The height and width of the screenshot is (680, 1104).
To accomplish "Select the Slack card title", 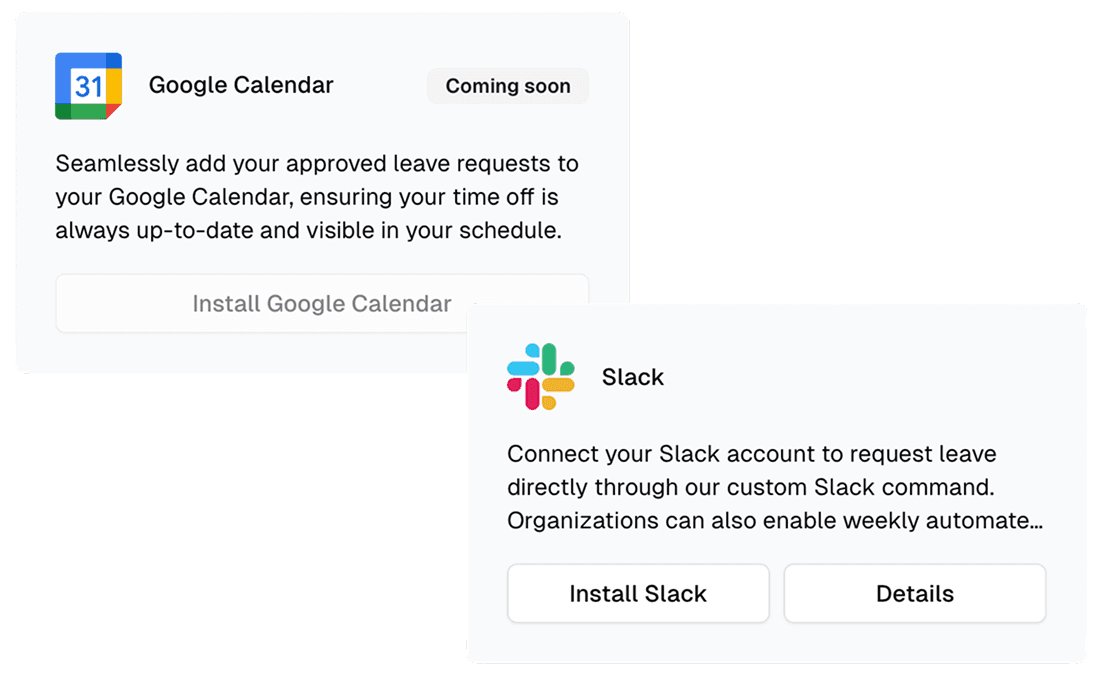I will (633, 377).
